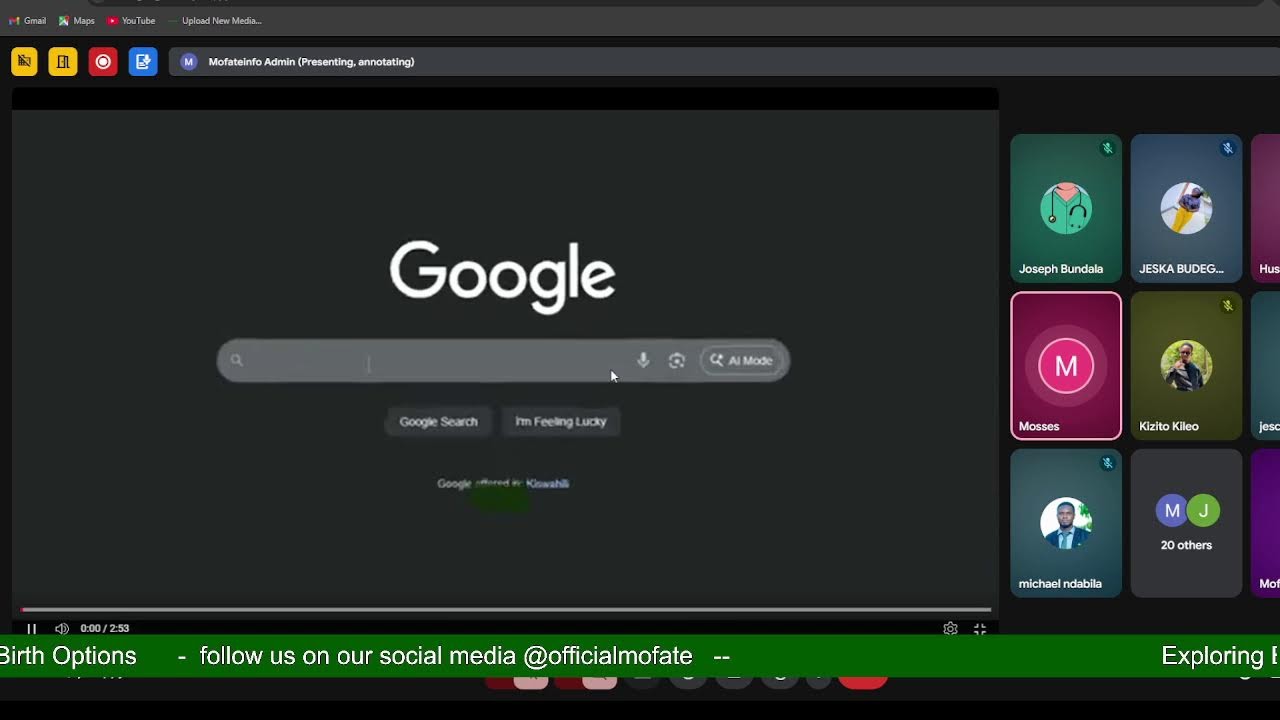This screenshot has width=1280, height=720.
Task: Select JESKA BUDEG... participant tile
Action: click(x=1186, y=208)
